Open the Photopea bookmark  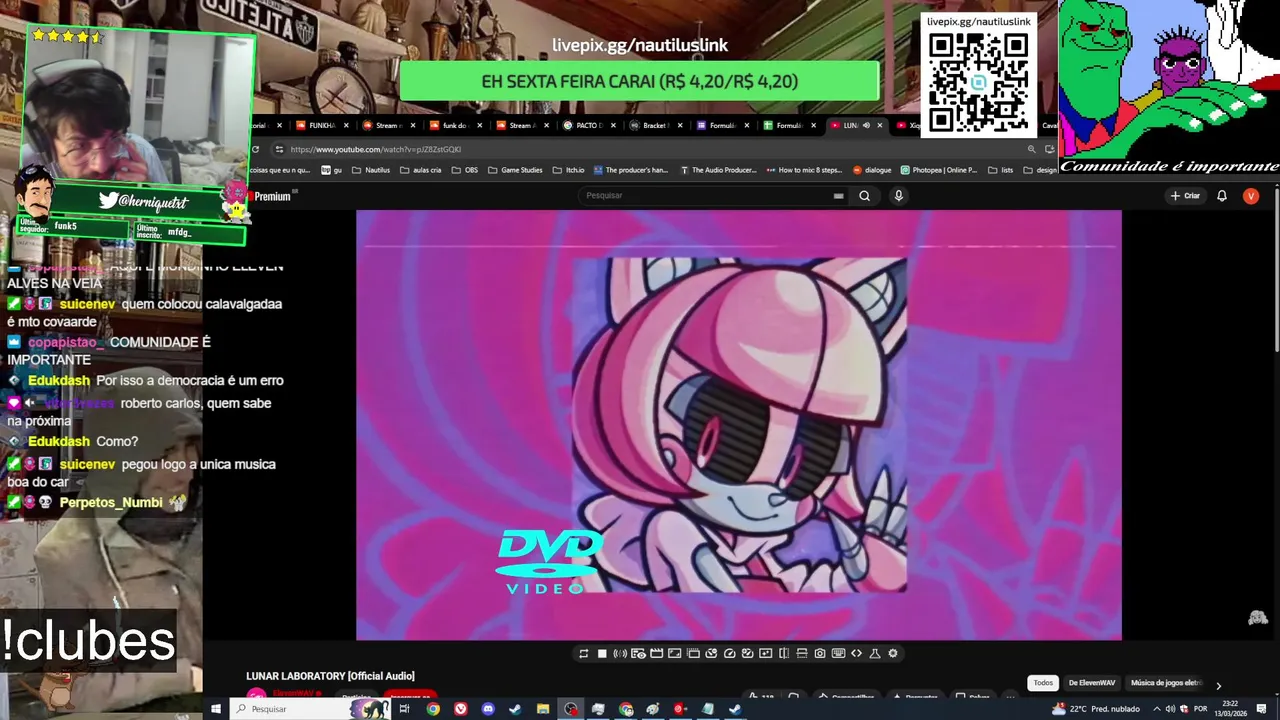click(939, 170)
